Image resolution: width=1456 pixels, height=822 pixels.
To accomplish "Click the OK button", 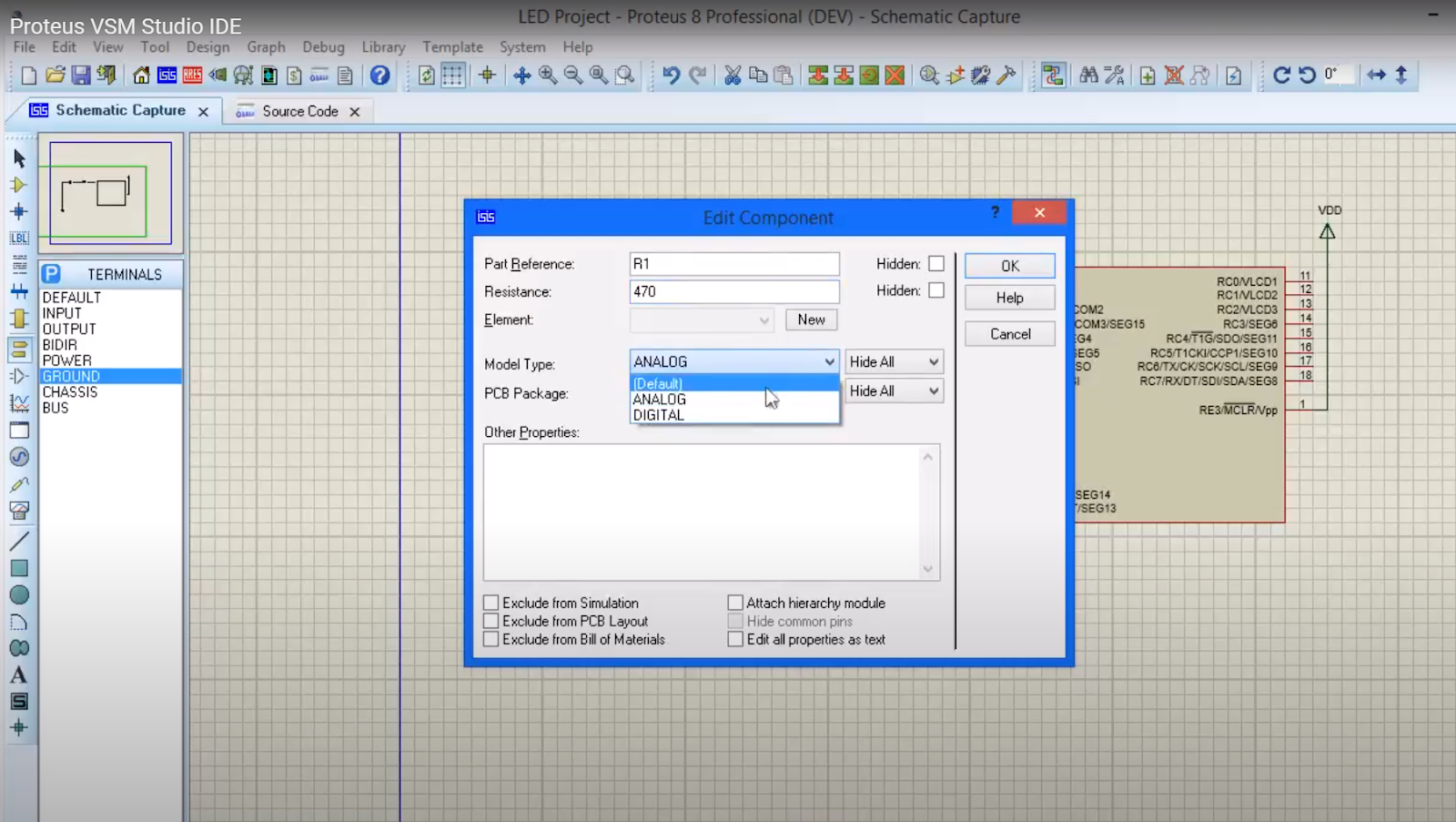I will (1009, 265).
